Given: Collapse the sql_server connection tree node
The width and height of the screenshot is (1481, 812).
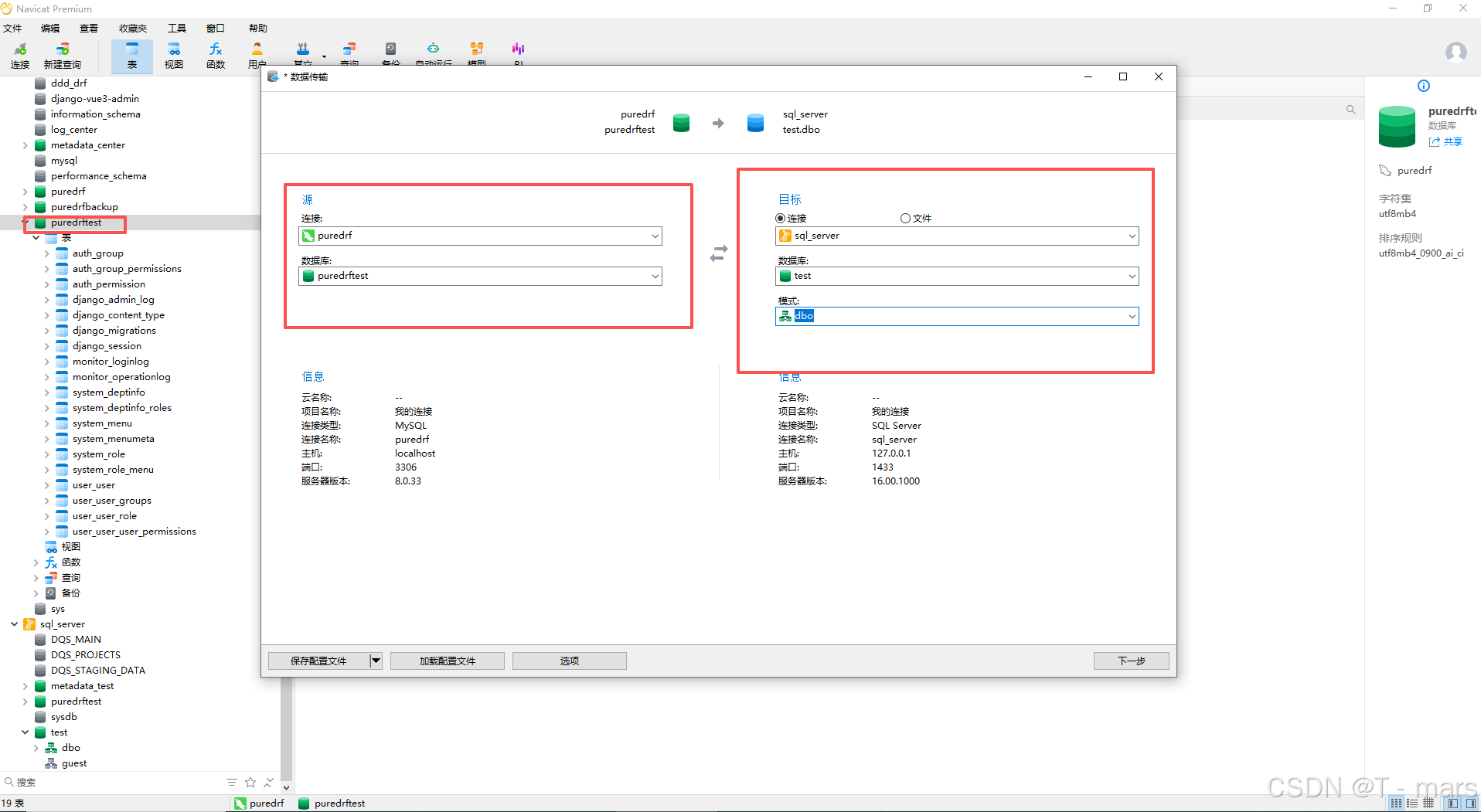Looking at the screenshot, I should pyautogui.click(x=14, y=624).
